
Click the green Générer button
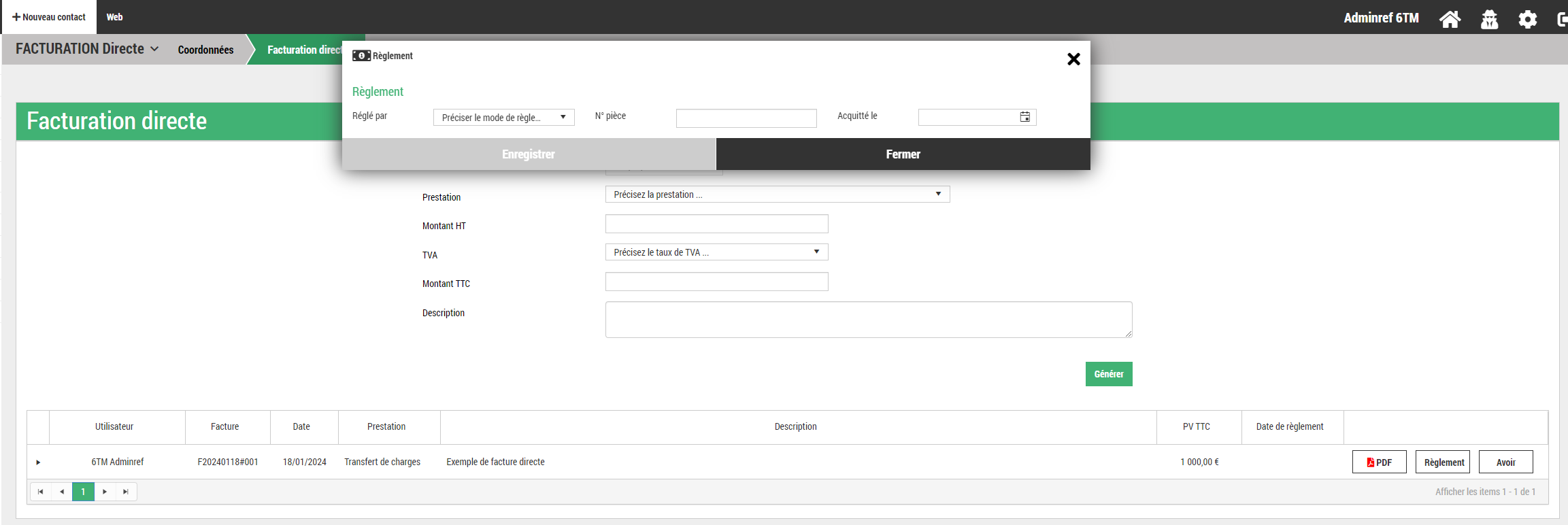point(1108,374)
